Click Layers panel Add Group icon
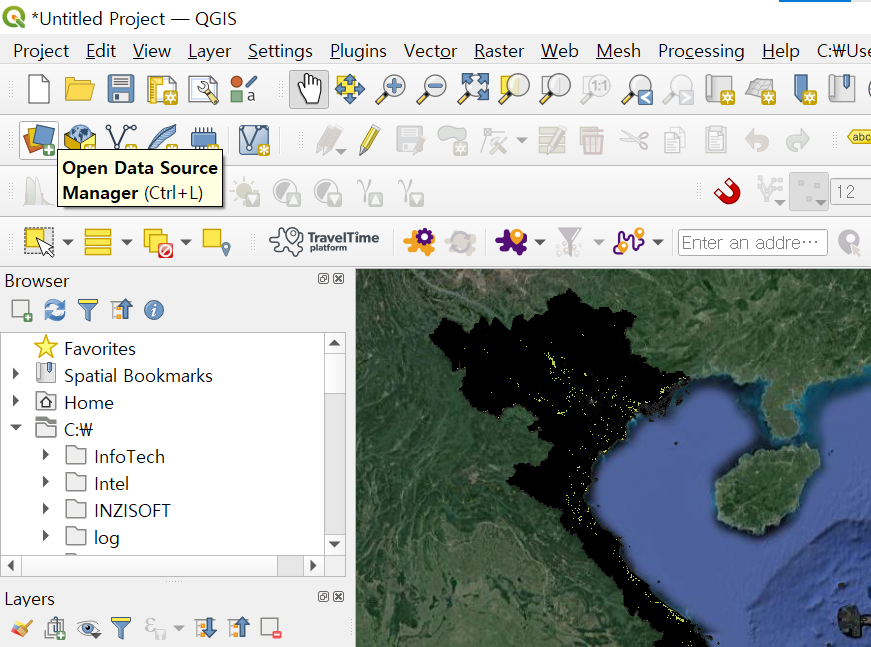The width and height of the screenshot is (871, 647). pyautogui.click(x=55, y=628)
